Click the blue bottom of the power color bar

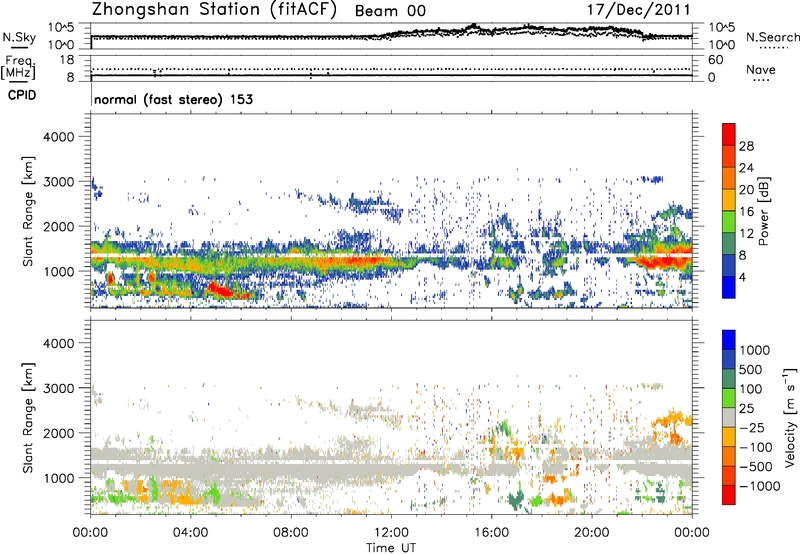coord(729,289)
